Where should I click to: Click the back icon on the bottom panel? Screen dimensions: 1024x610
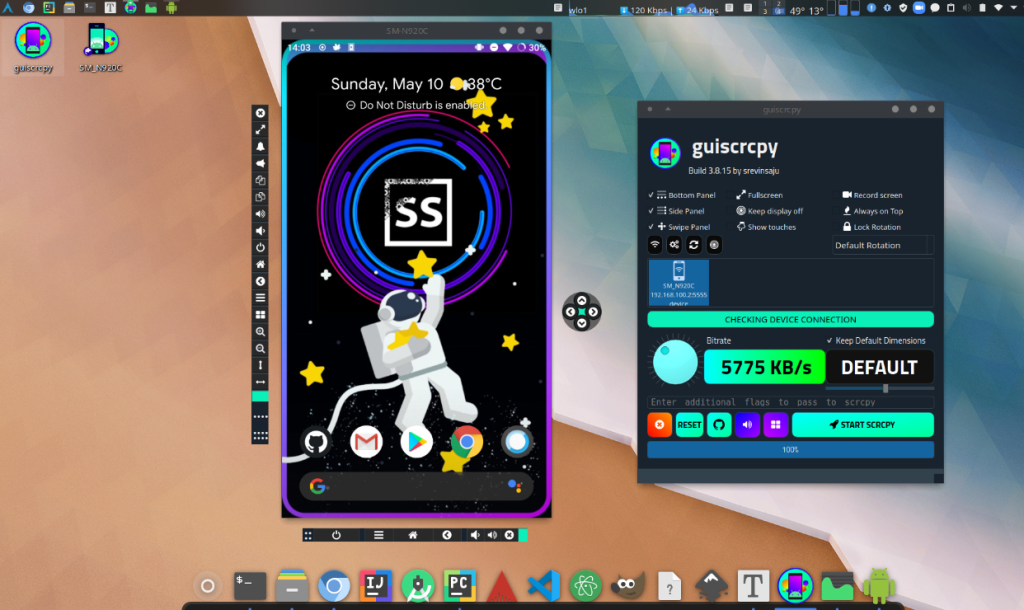coord(447,535)
